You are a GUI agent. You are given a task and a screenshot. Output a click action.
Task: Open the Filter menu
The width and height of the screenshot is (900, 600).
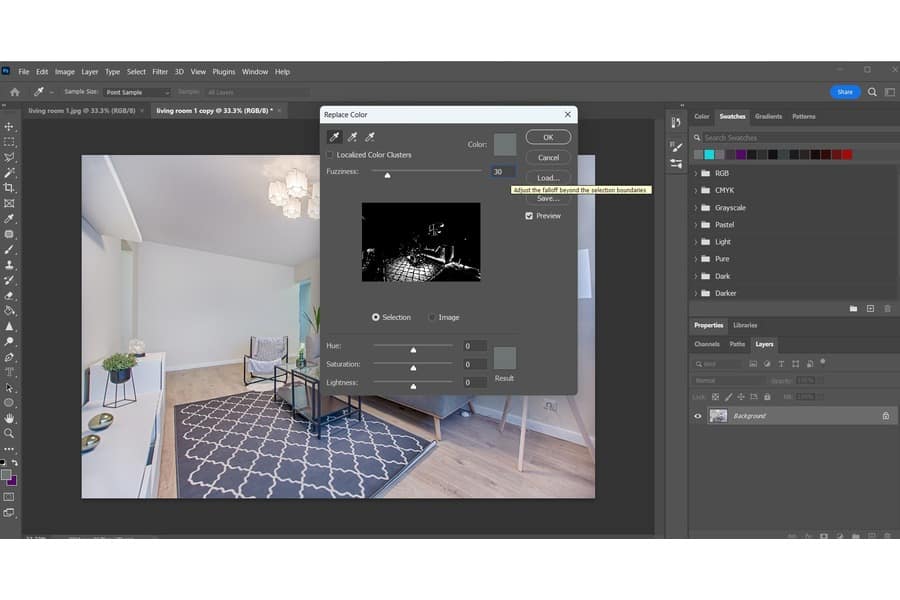[x=160, y=72]
